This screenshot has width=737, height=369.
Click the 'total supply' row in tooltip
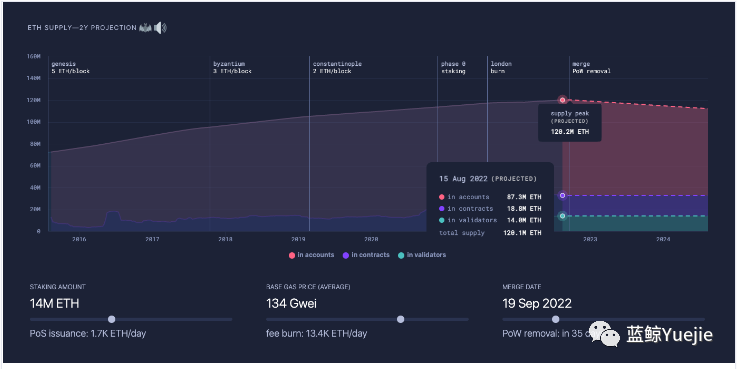point(490,232)
